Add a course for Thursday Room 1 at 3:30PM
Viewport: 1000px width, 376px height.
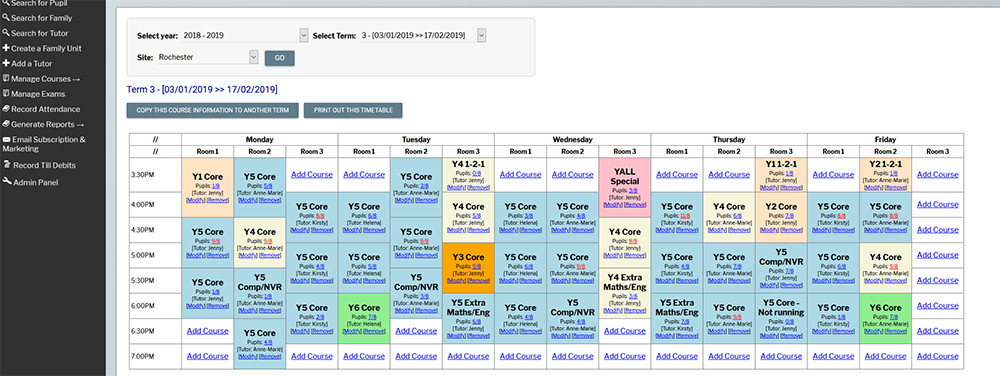pyautogui.click(x=677, y=175)
